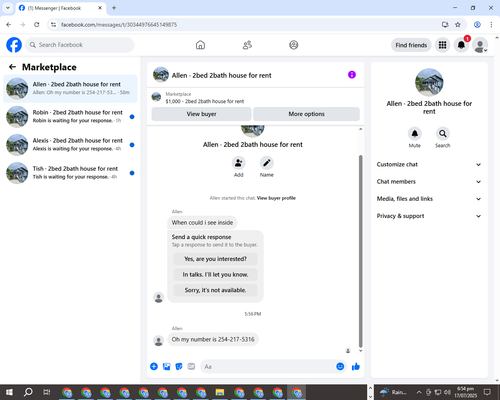The width and height of the screenshot is (500, 400).
Task: Open the Windows Start menu
Action: click(x=9, y=392)
